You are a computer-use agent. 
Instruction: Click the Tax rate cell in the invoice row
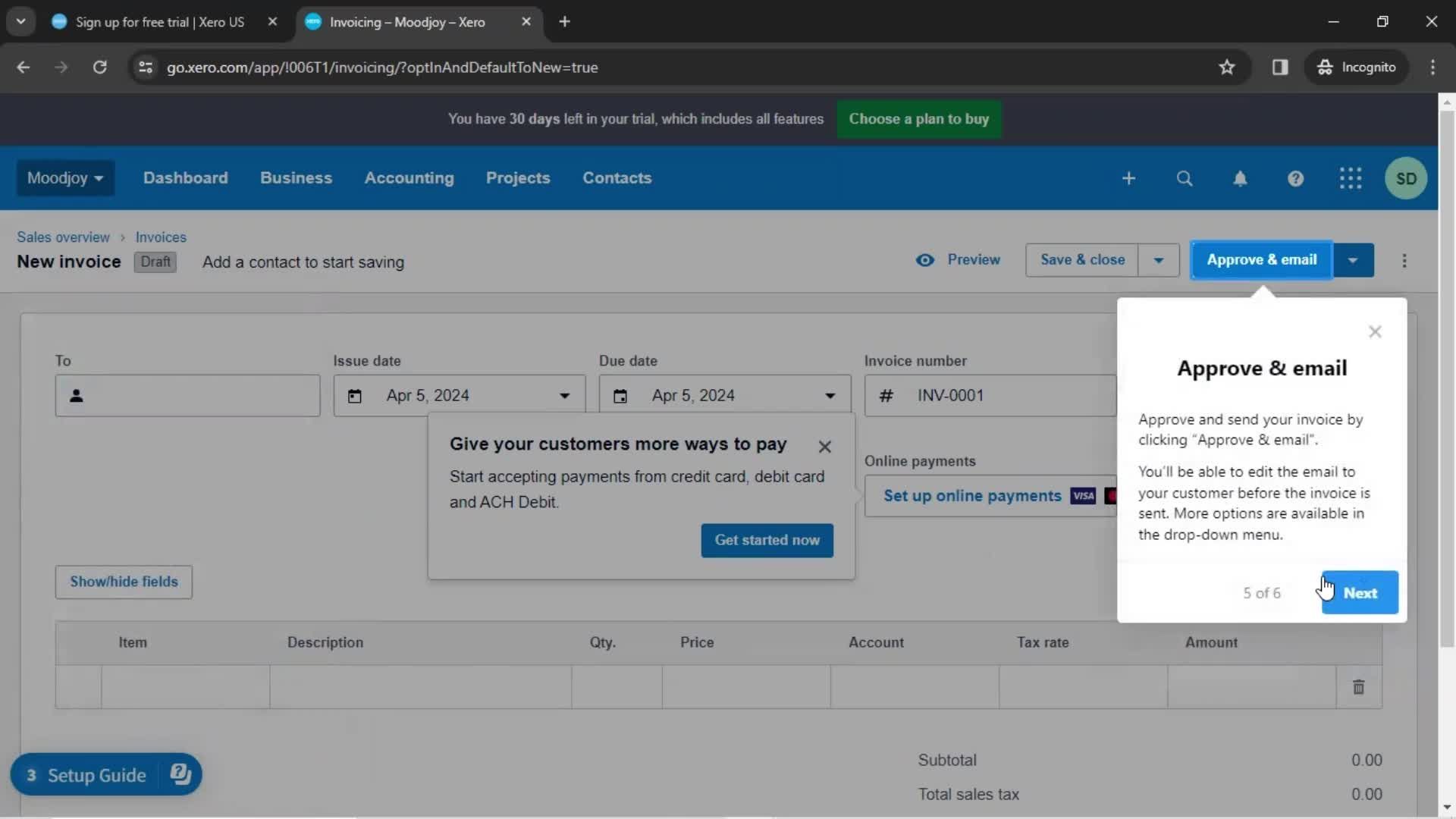(x=1083, y=687)
